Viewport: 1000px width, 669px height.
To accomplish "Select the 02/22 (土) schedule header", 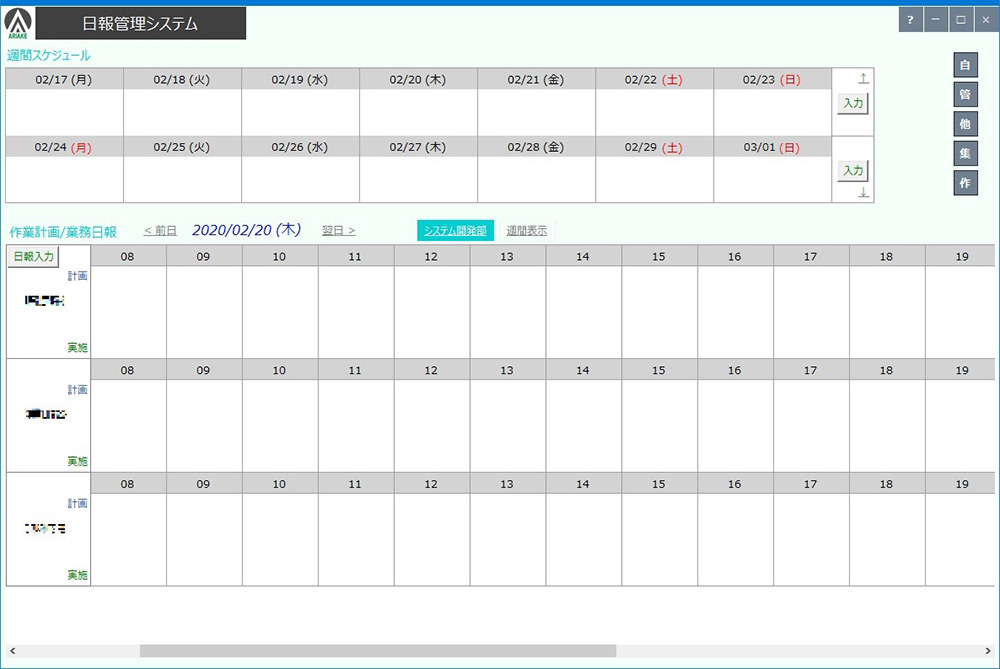I will click(x=654, y=80).
